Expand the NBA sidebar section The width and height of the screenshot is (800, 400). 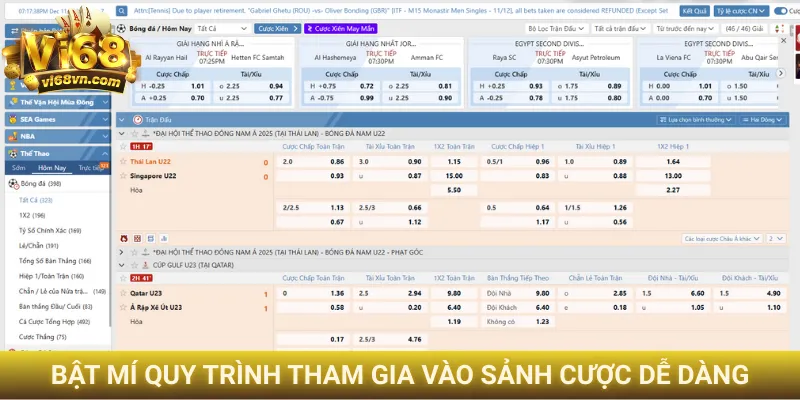[105, 136]
